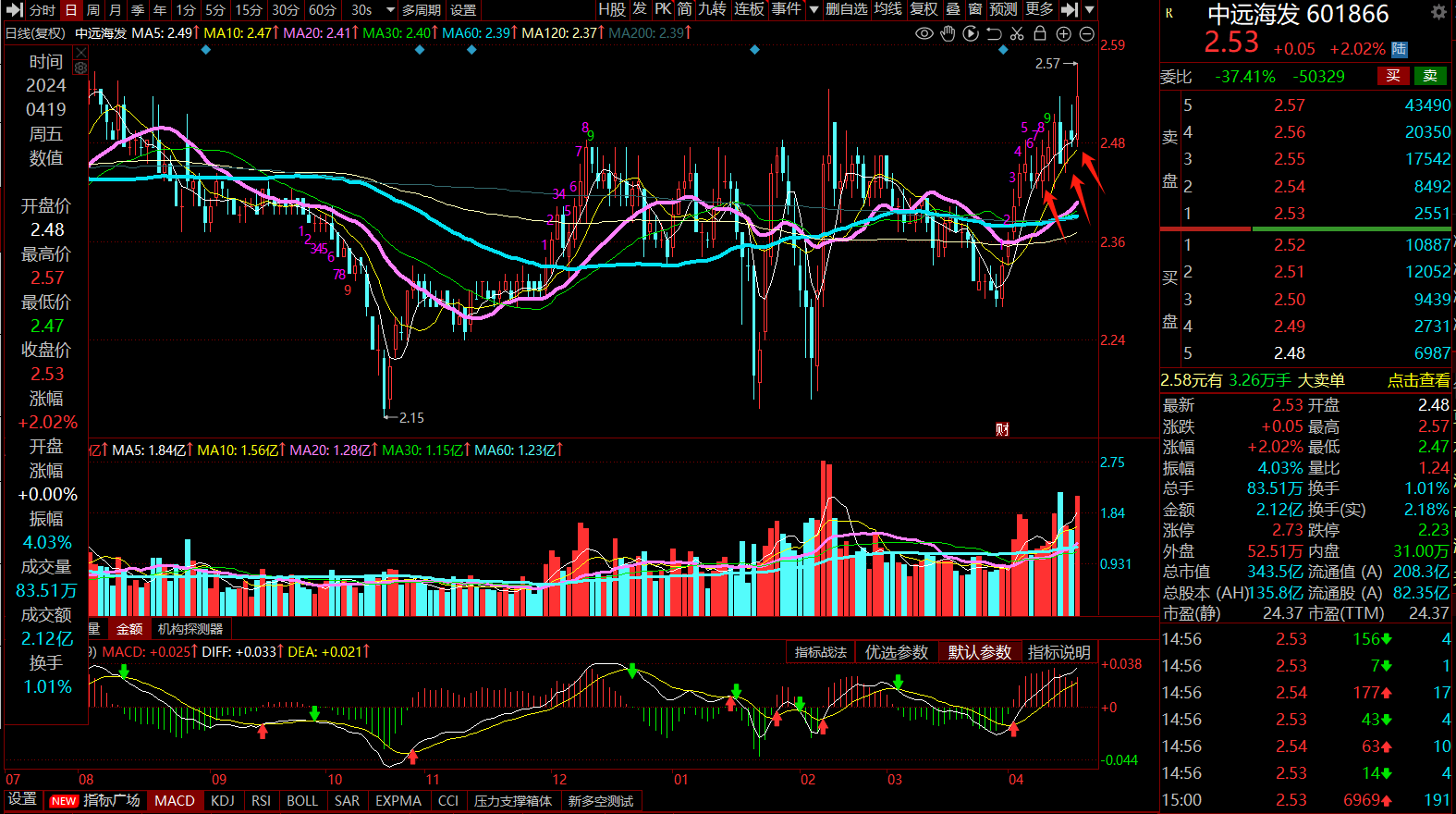Open the 叠 overlay tool

point(953,9)
